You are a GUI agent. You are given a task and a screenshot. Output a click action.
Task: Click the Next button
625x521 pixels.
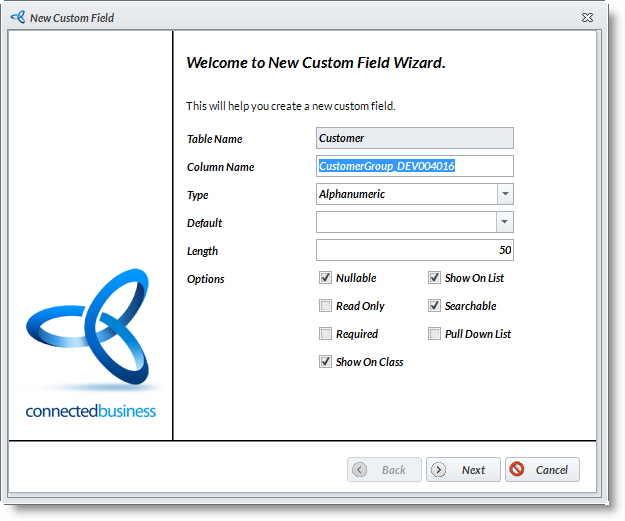pyautogui.click(x=463, y=469)
